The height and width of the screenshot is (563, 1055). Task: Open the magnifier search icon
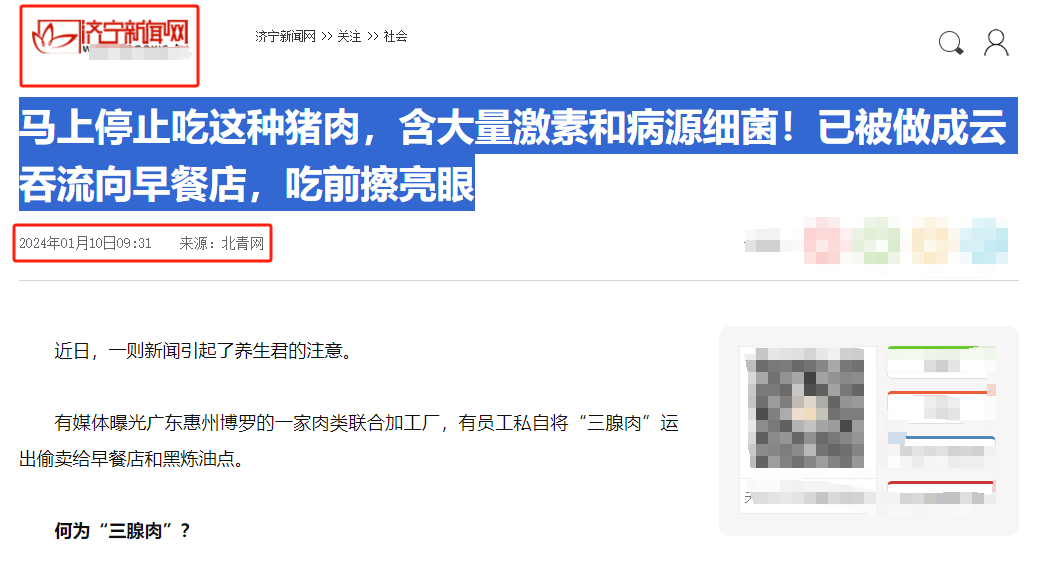(x=951, y=43)
